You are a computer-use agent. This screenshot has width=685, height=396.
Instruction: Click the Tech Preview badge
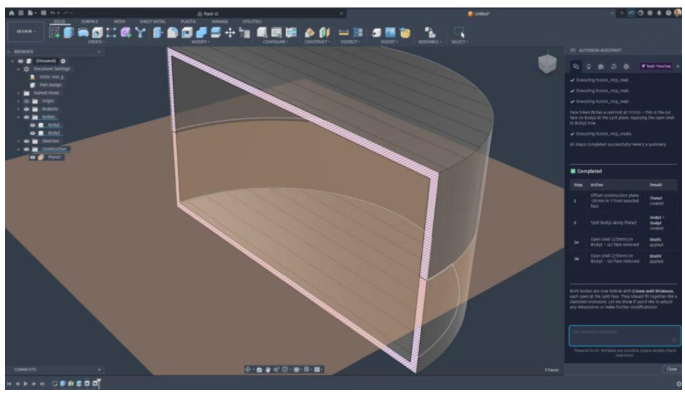coord(656,66)
